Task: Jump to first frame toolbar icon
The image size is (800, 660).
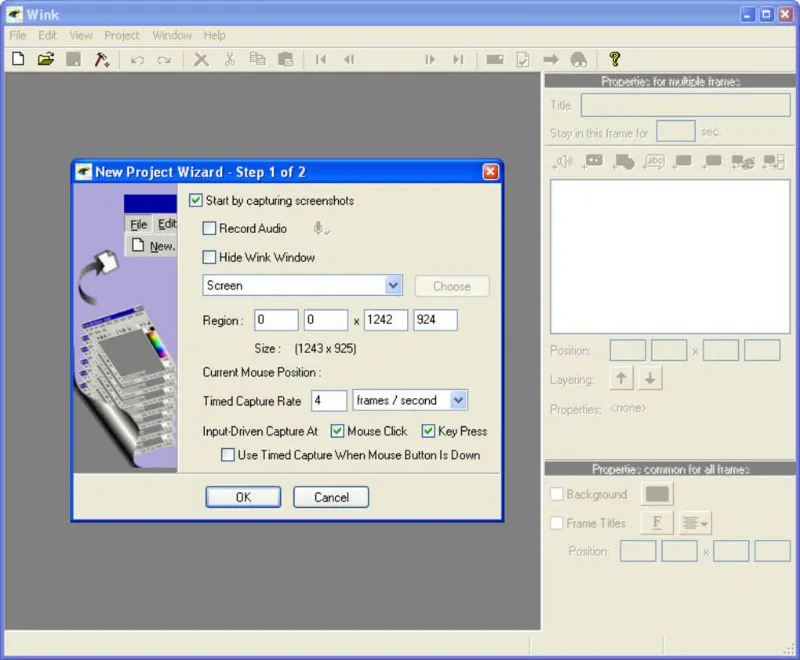Action: click(x=321, y=60)
